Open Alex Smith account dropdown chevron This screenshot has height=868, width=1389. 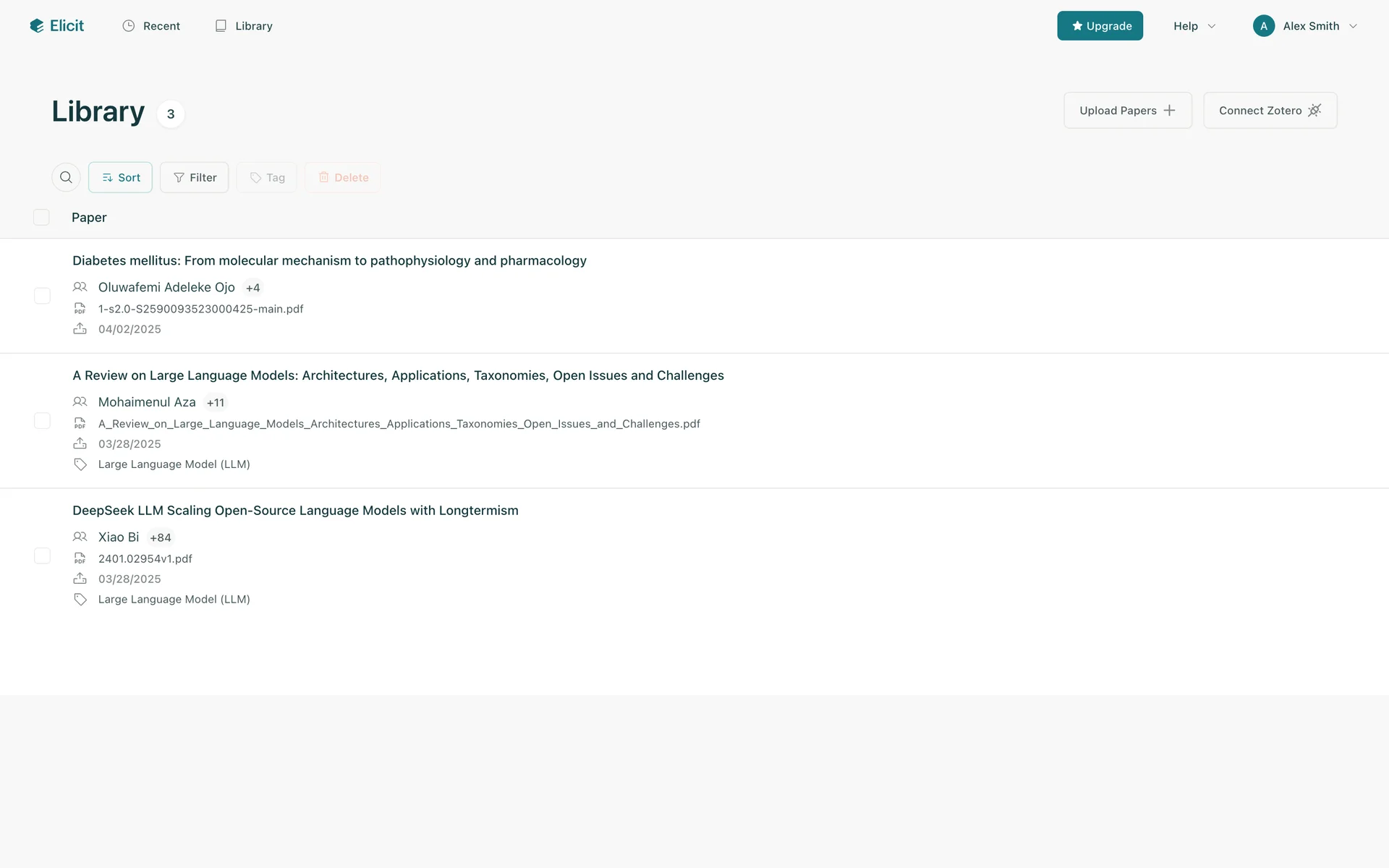point(1353,26)
